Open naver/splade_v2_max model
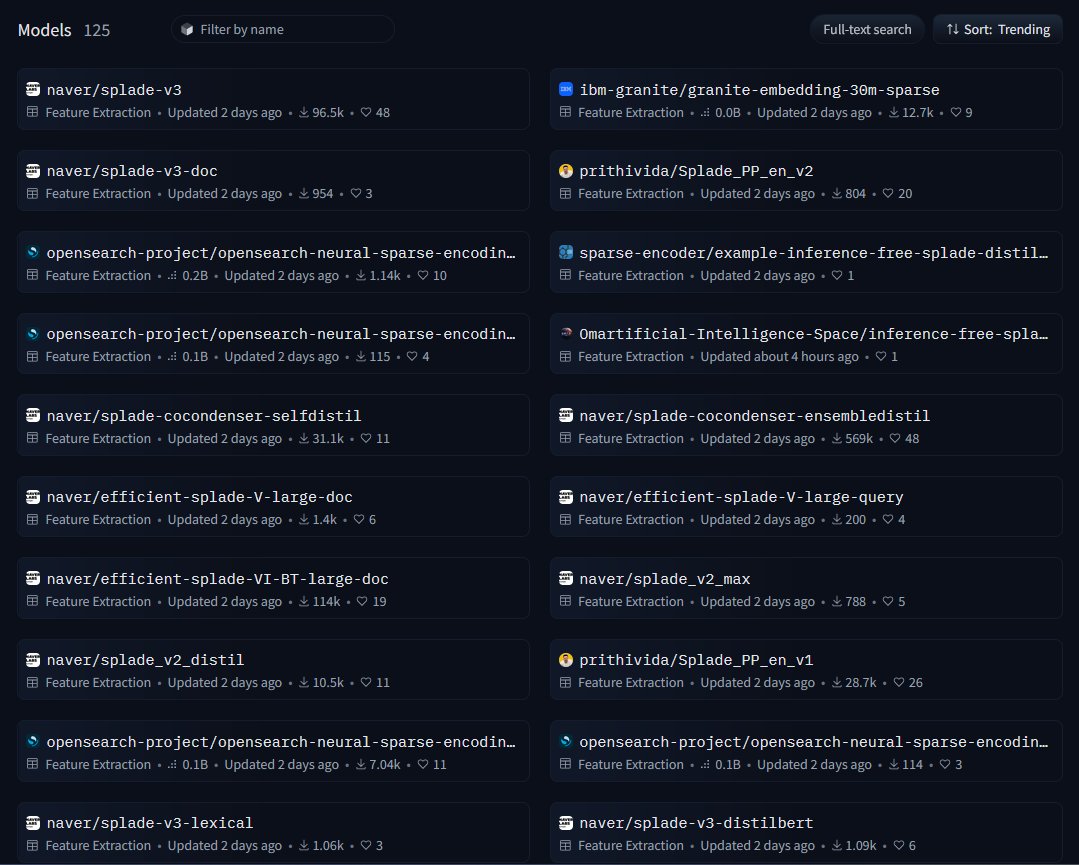 806,588
